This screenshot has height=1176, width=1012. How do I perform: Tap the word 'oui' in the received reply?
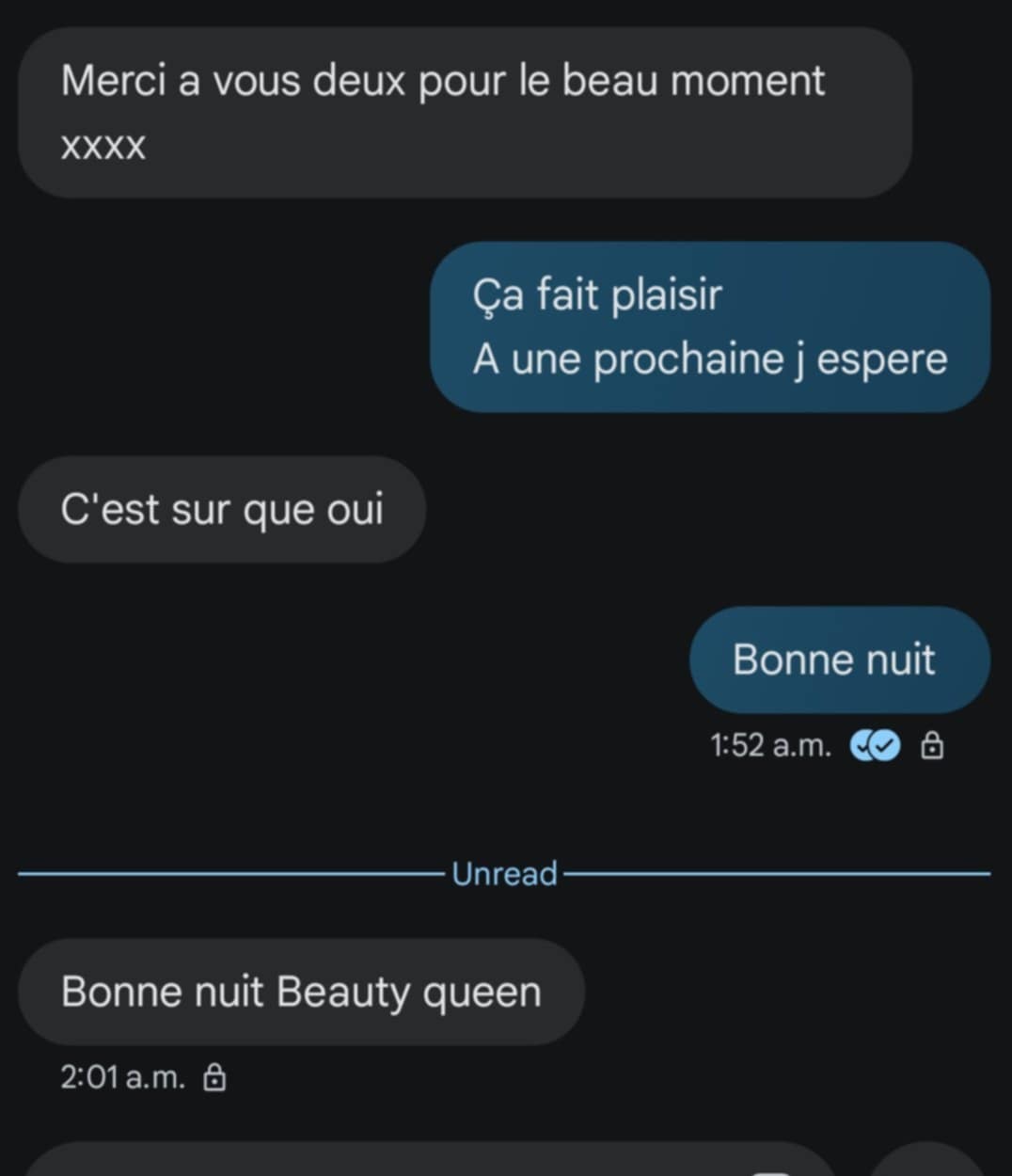(355, 510)
